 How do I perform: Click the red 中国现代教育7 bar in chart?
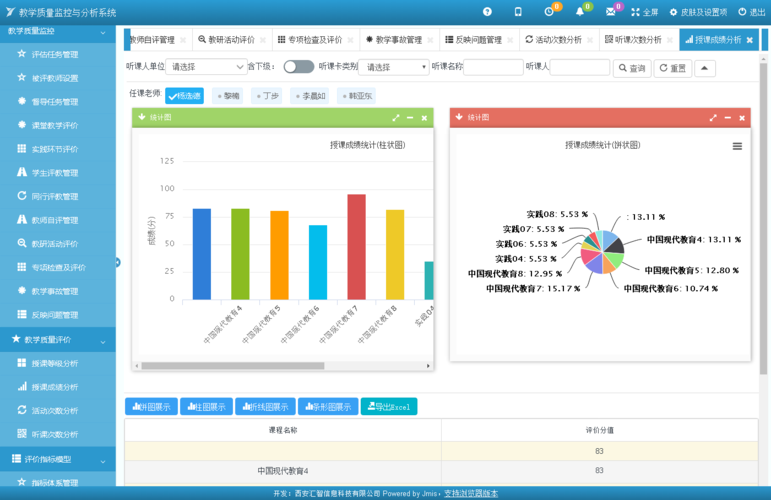[356, 247]
